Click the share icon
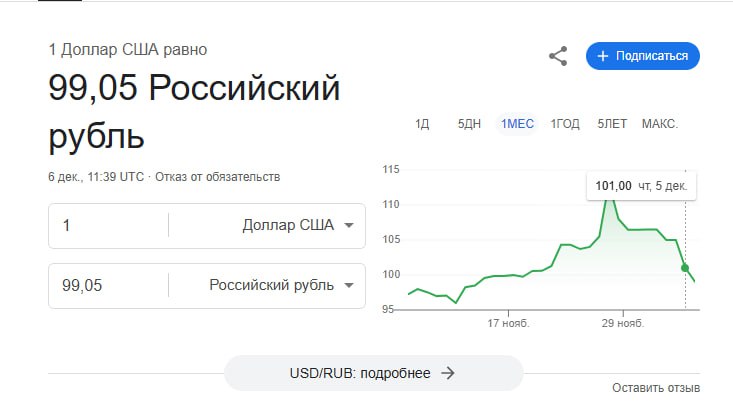Image resolution: width=733 pixels, height=416 pixels. click(558, 56)
